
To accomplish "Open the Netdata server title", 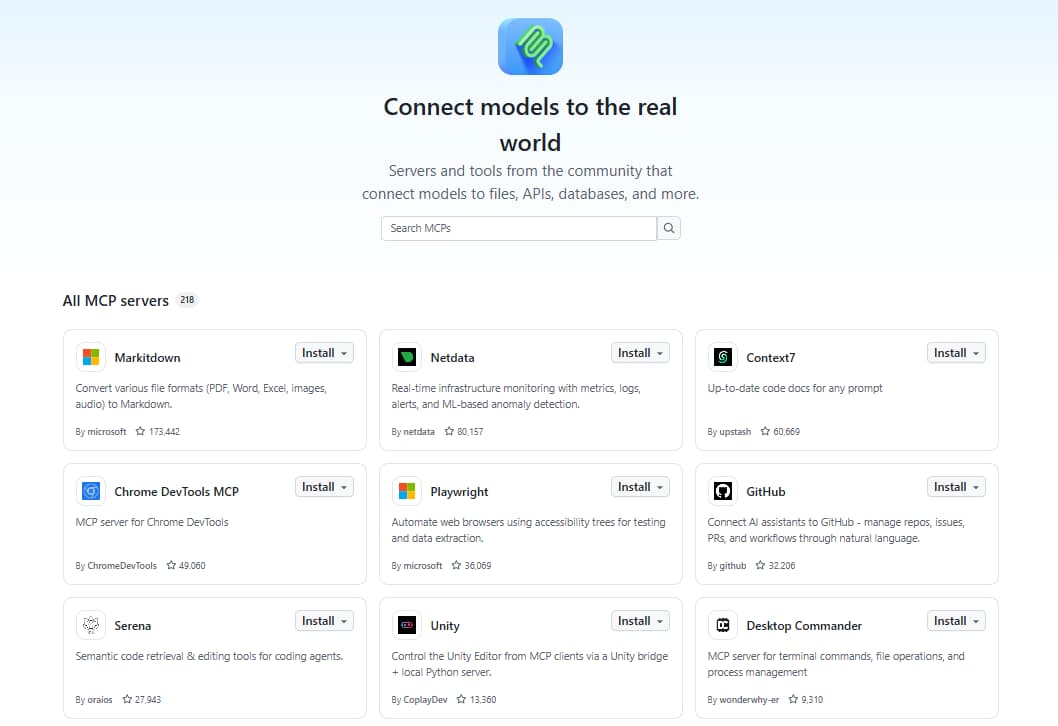I will tap(452, 358).
